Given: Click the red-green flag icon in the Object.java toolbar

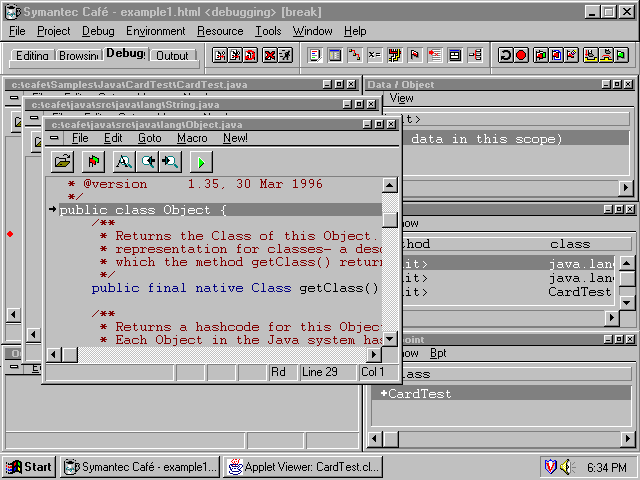Looking at the screenshot, I should [93, 162].
